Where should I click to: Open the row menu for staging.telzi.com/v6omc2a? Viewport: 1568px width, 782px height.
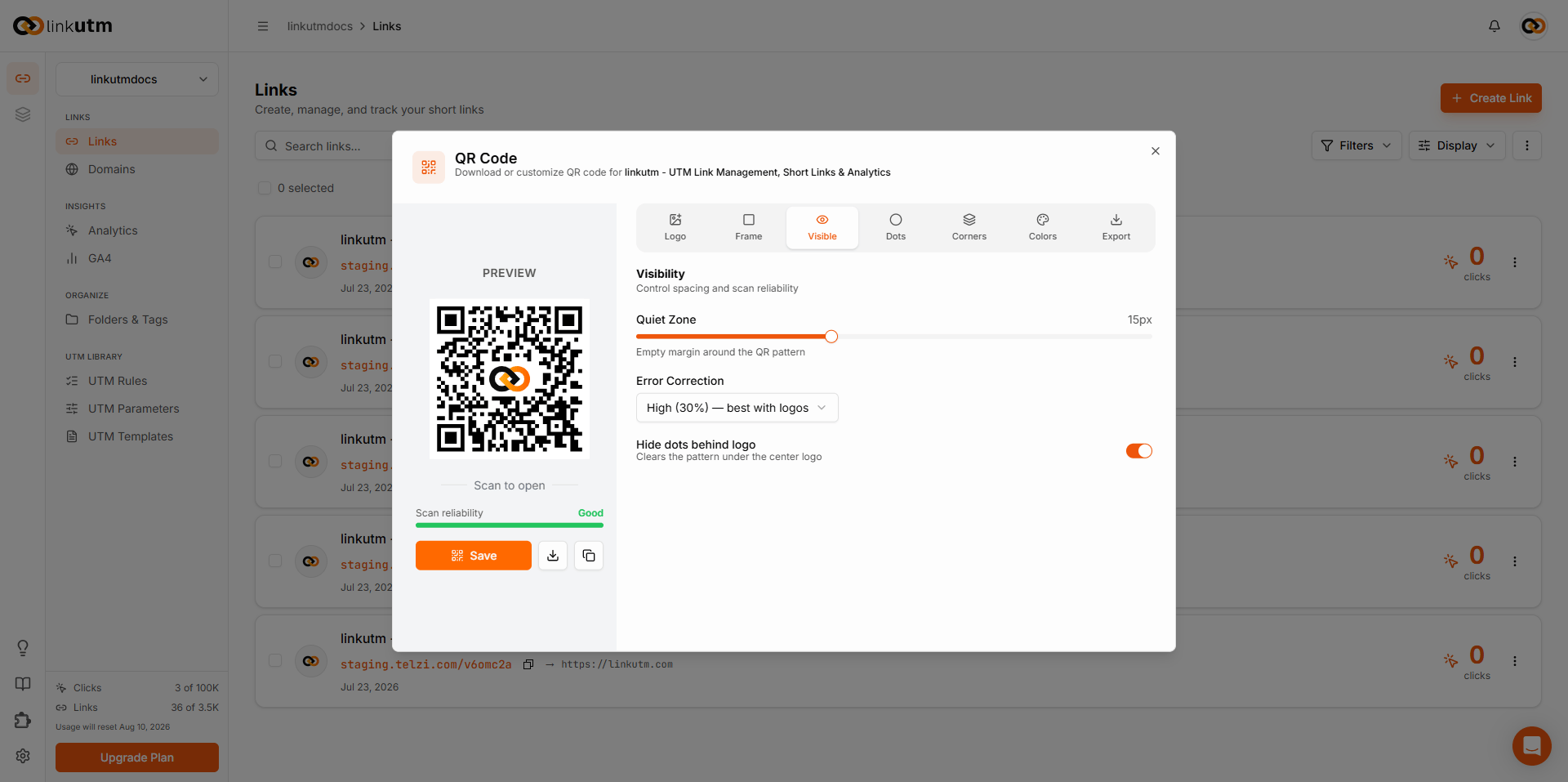pyautogui.click(x=1515, y=661)
